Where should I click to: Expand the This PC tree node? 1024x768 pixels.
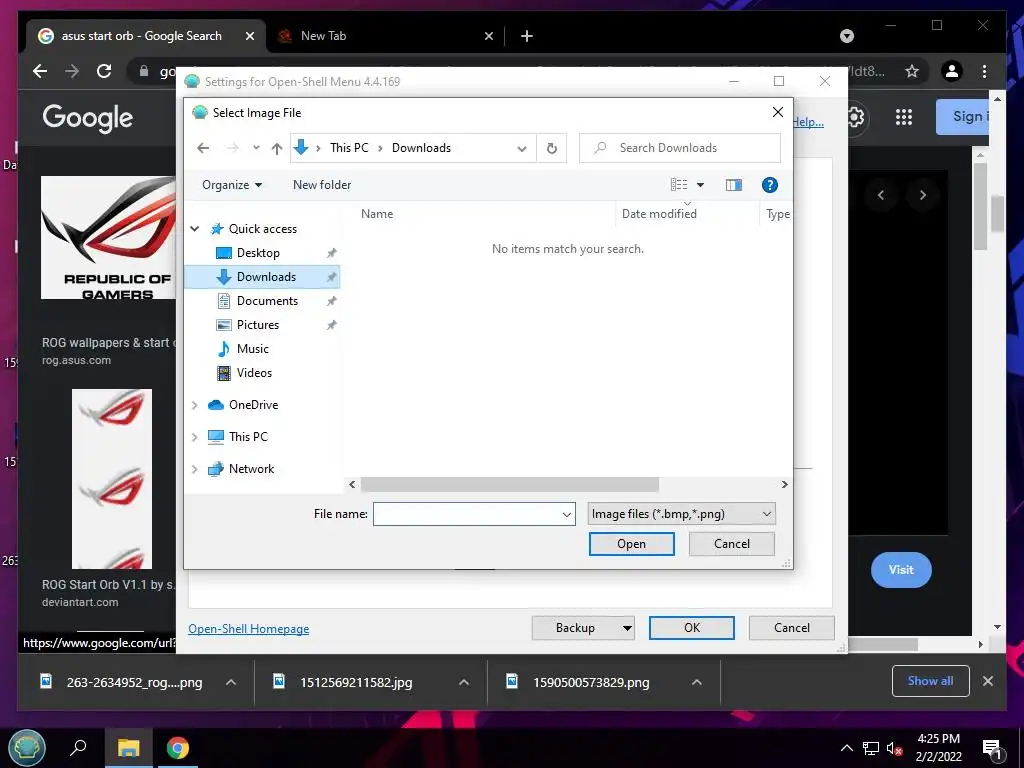pos(195,437)
